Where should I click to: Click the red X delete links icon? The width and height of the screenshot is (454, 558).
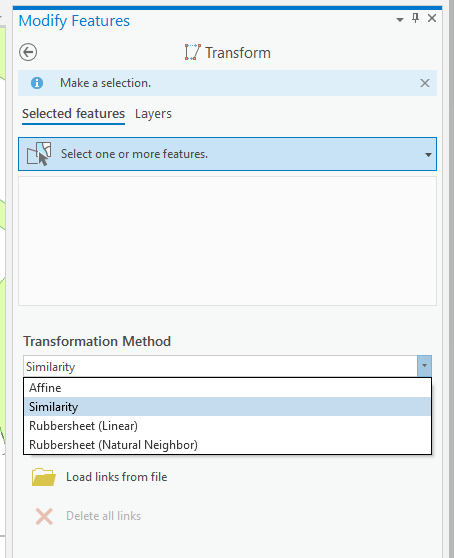[44, 516]
